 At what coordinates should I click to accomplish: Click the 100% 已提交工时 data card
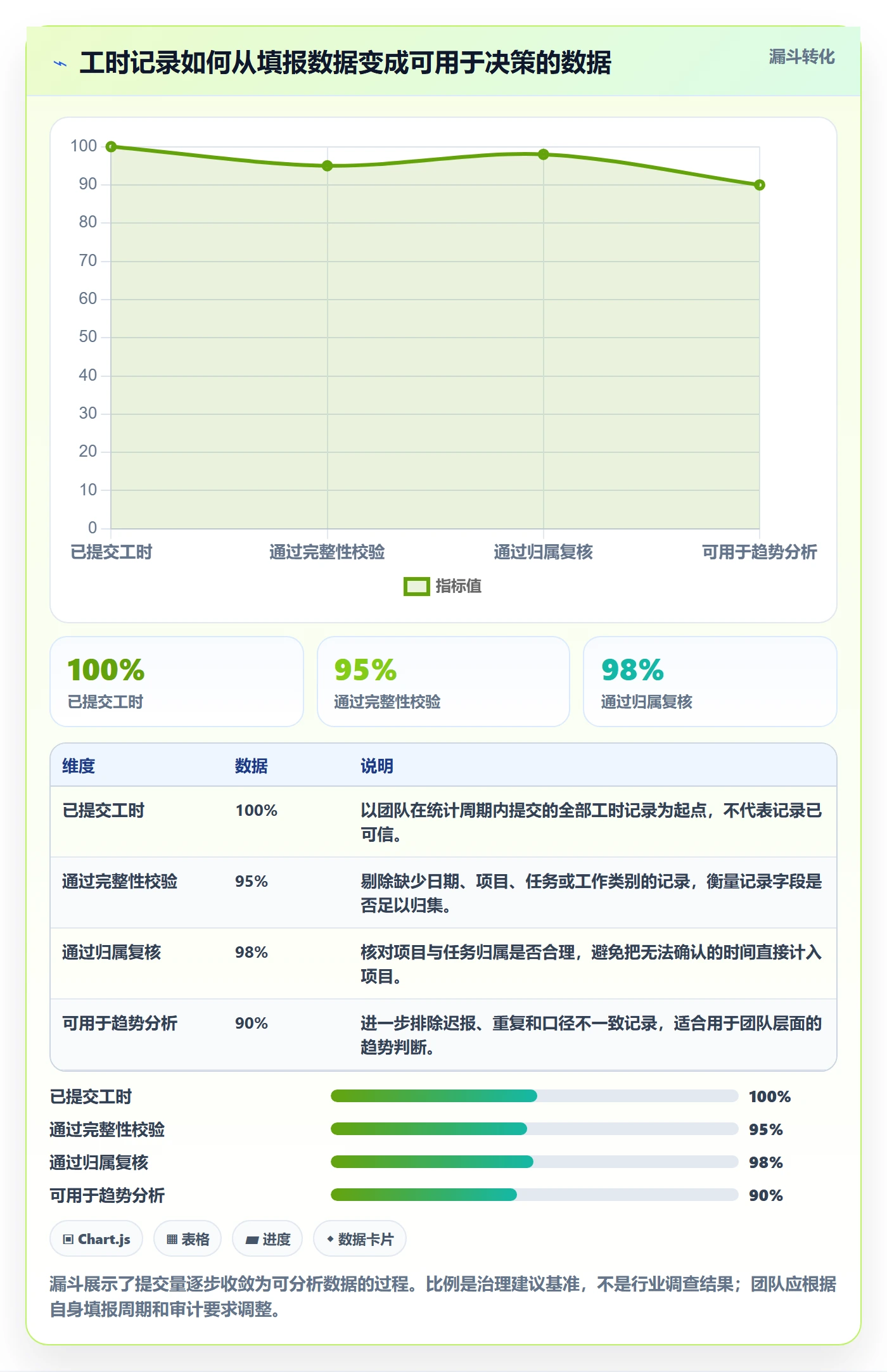177,682
